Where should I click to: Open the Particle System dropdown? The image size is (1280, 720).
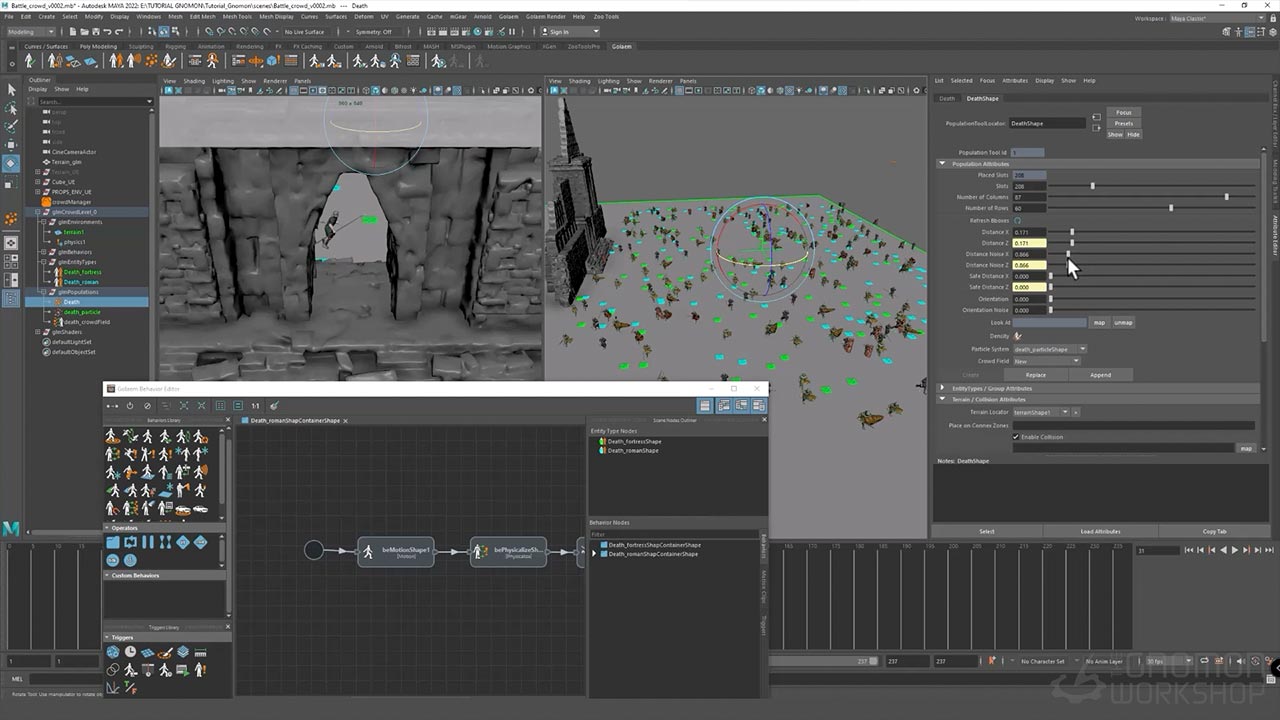[1050, 349]
